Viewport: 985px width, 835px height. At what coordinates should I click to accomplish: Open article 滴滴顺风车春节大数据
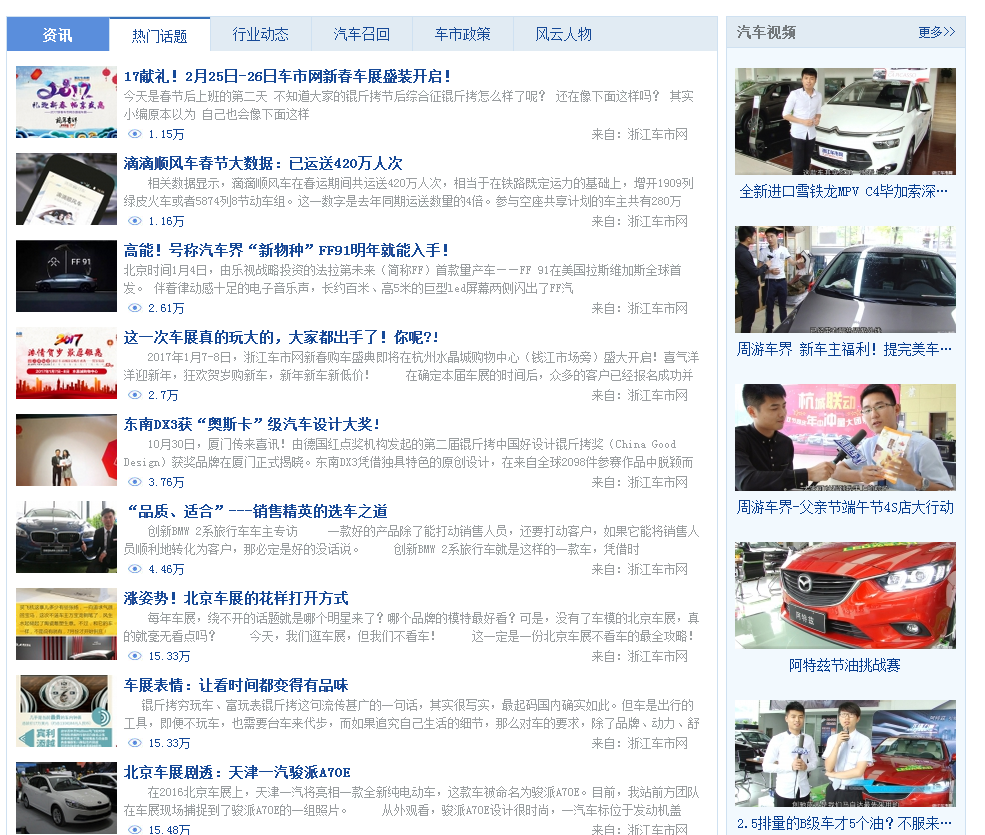coord(263,163)
